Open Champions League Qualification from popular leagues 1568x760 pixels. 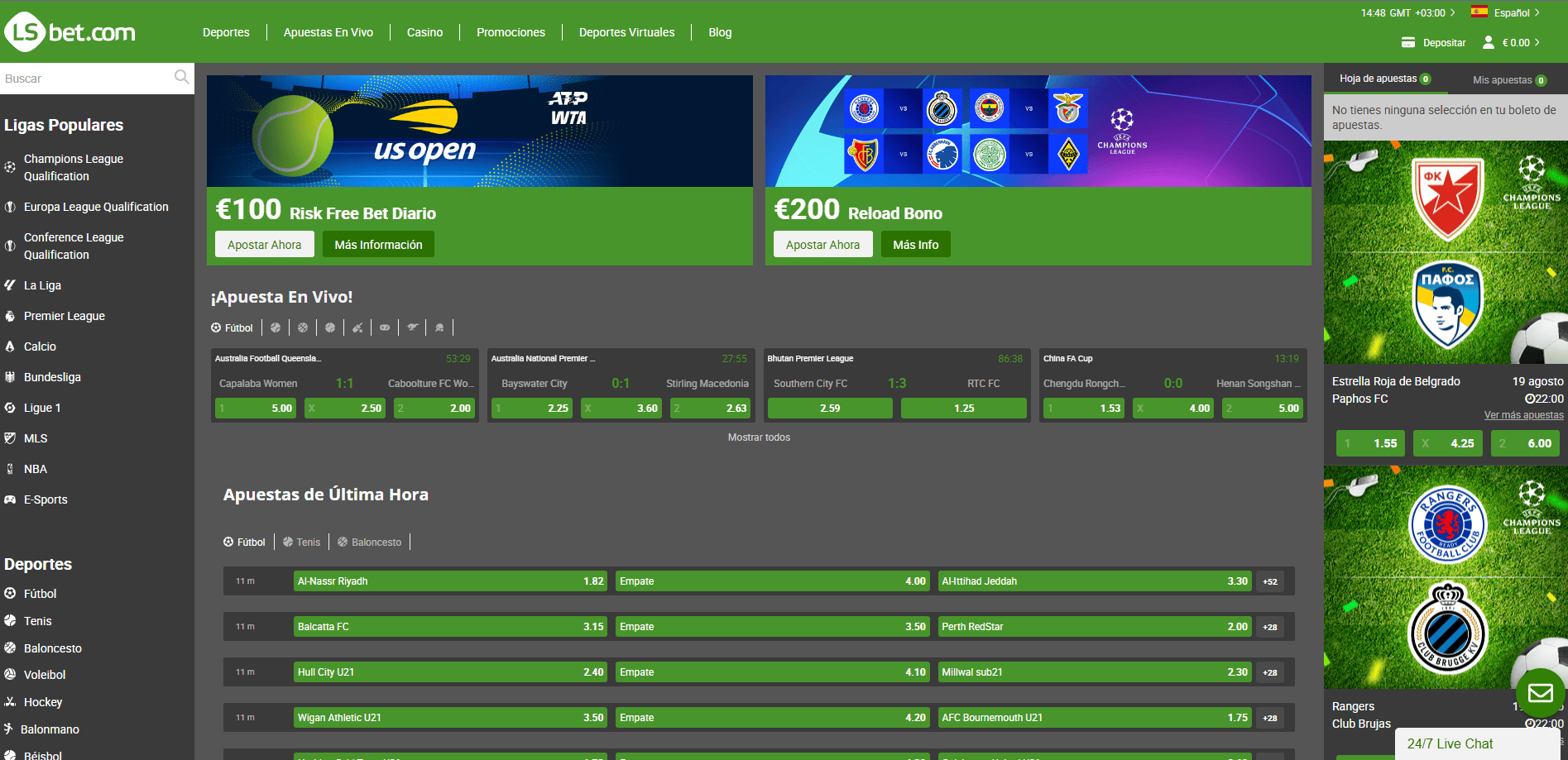[74, 167]
